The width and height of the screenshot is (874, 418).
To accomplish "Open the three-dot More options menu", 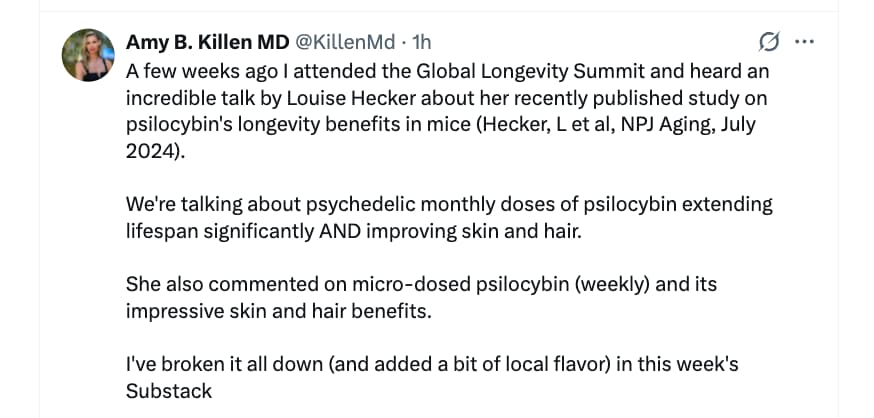I will (804, 42).
